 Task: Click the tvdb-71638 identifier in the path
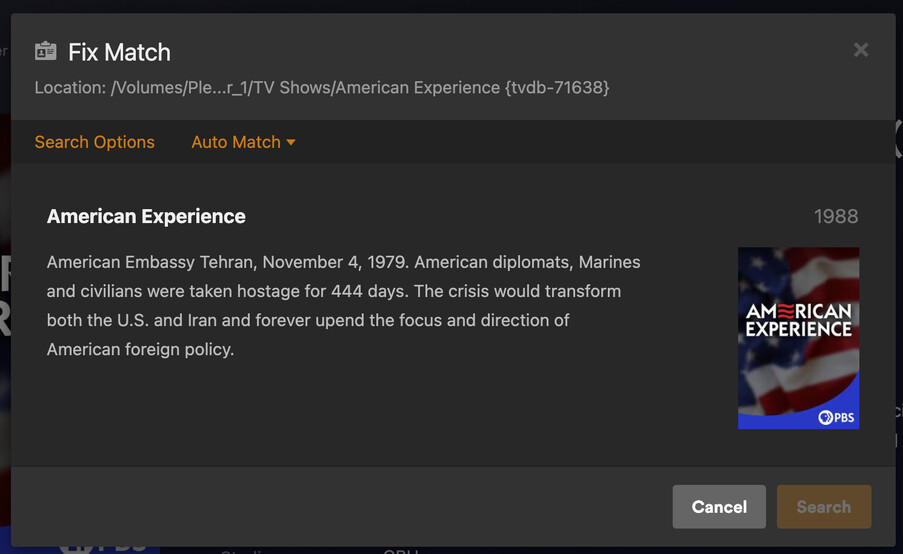(557, 87)
